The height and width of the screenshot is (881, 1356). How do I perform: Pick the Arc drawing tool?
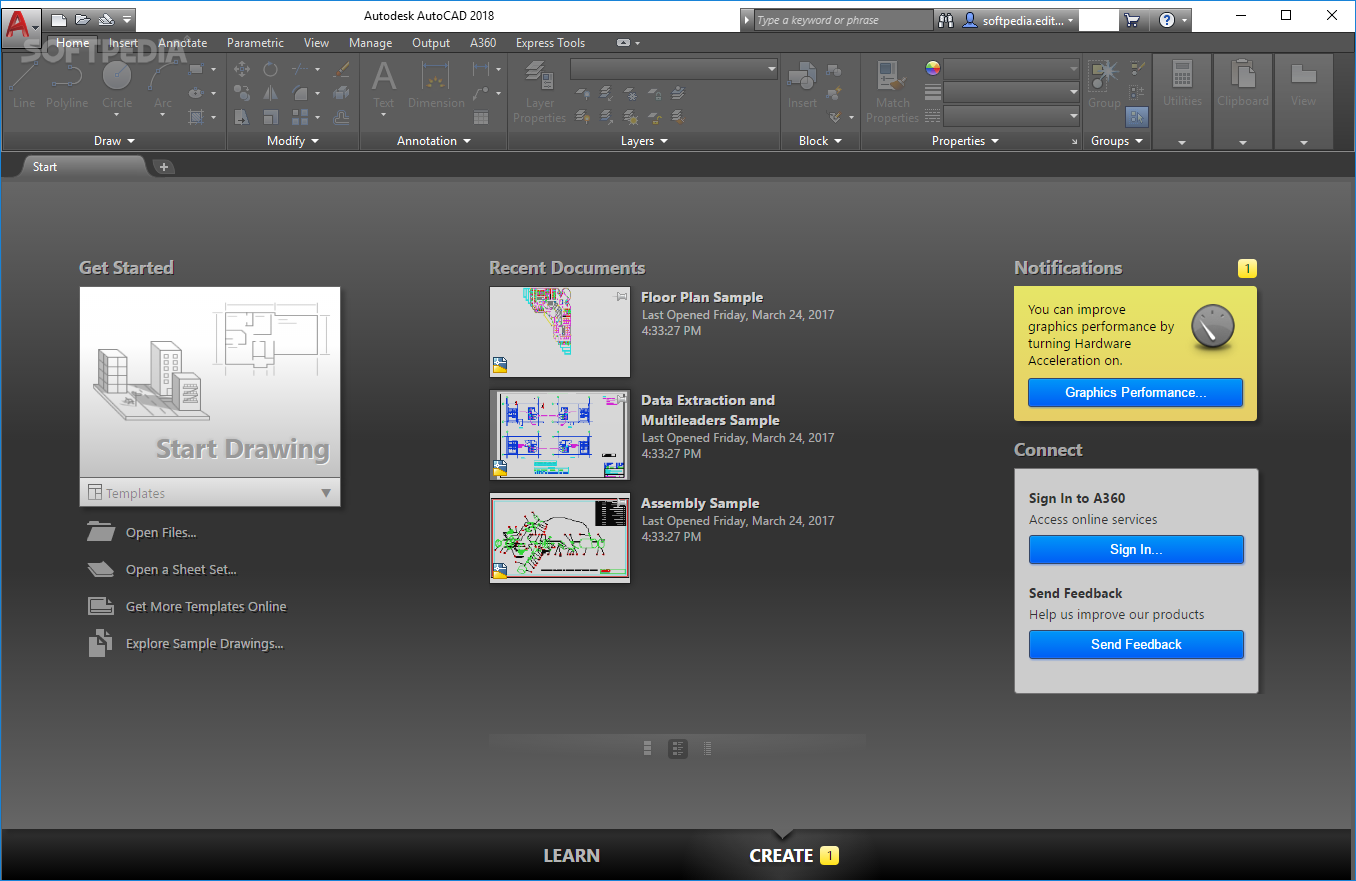pyautogui.click(x=162, y=84)
